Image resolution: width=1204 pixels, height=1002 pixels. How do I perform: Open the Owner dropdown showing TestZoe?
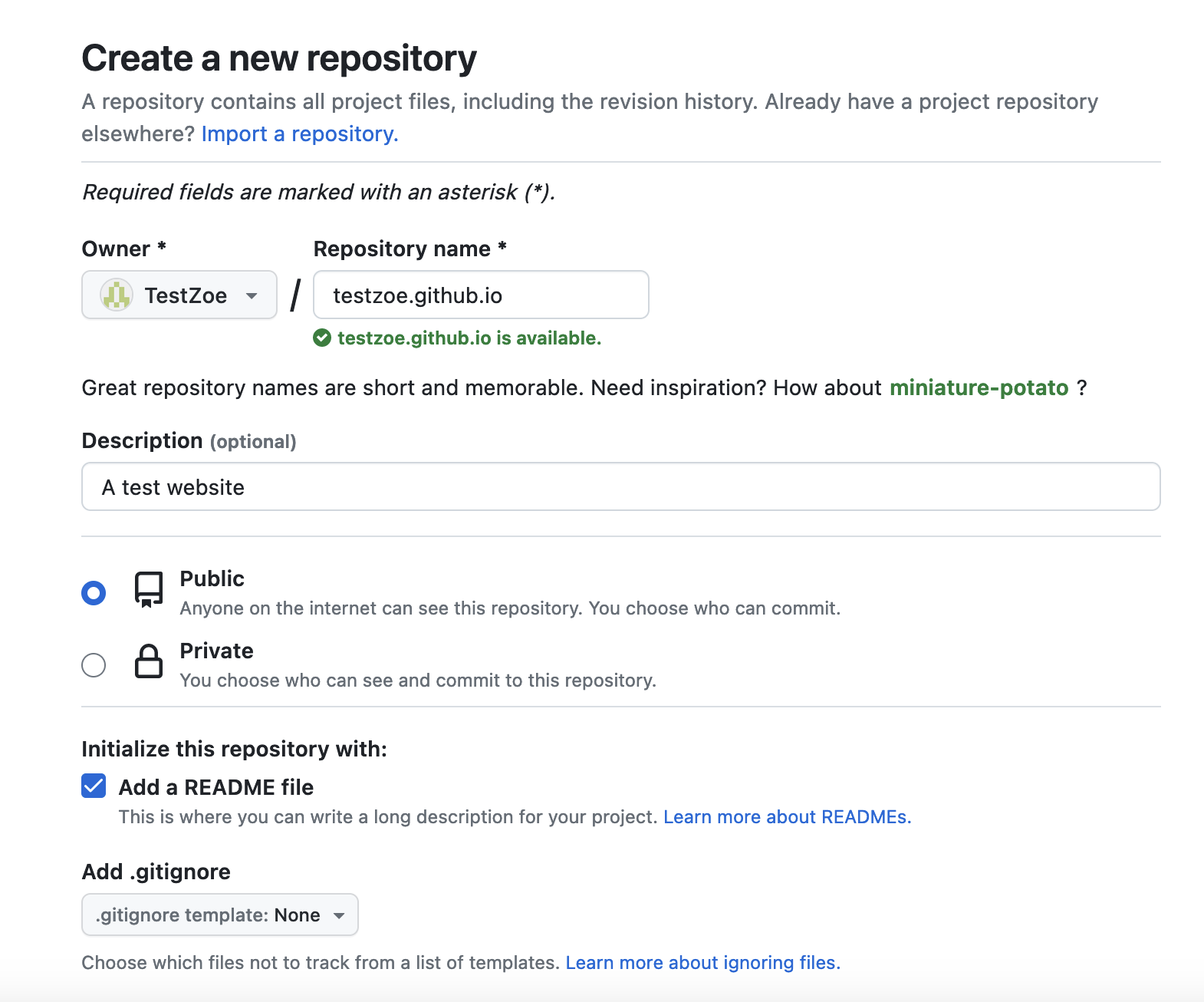(179, 295)
